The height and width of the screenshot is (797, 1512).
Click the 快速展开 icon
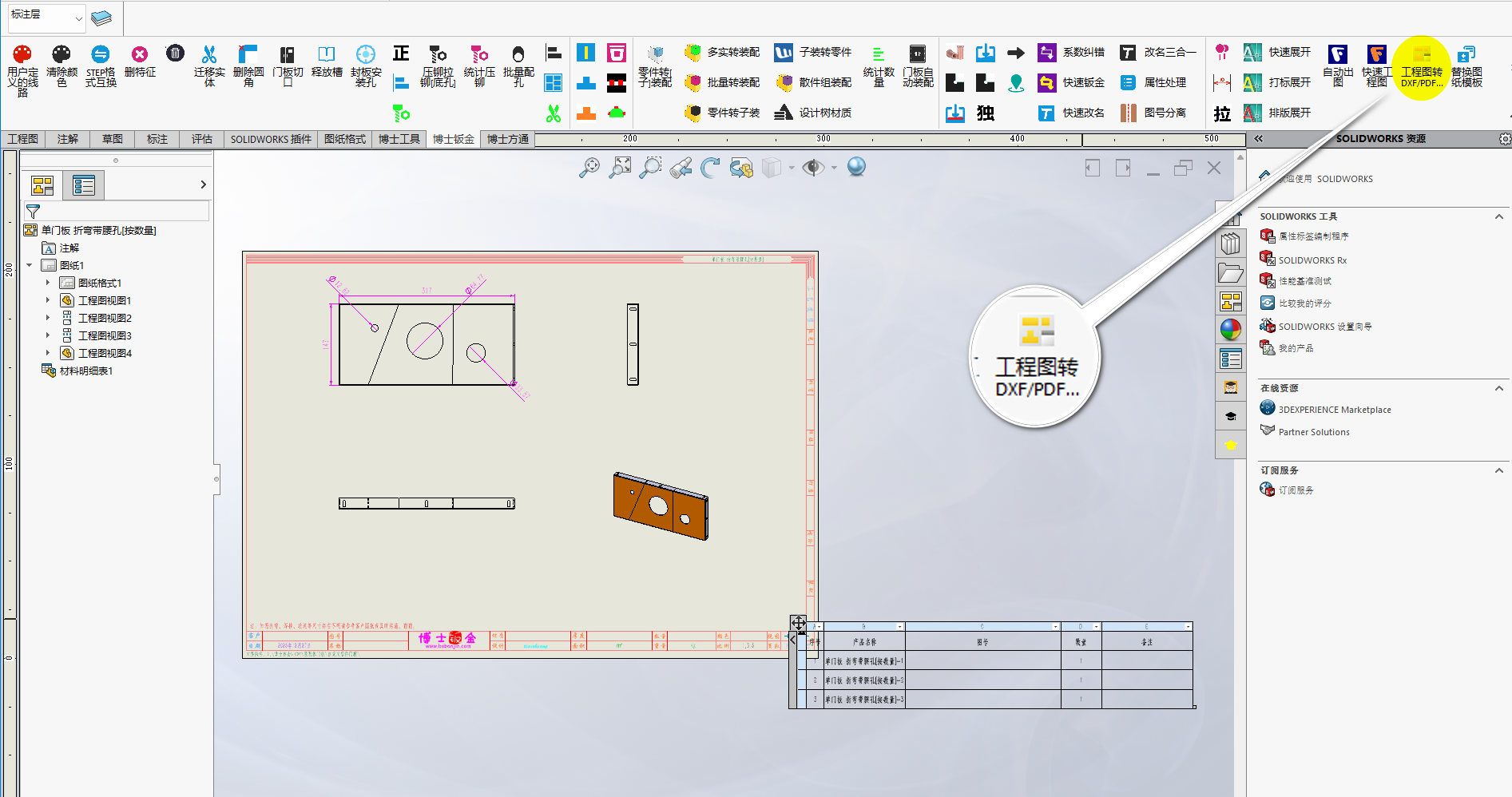point(1252,53)
